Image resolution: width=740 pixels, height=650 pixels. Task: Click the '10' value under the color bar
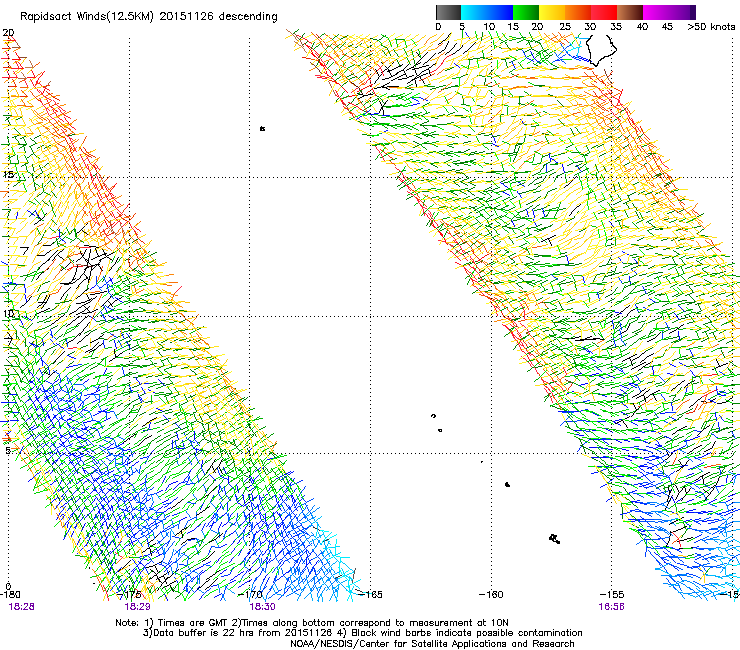[x=489, y=27]
